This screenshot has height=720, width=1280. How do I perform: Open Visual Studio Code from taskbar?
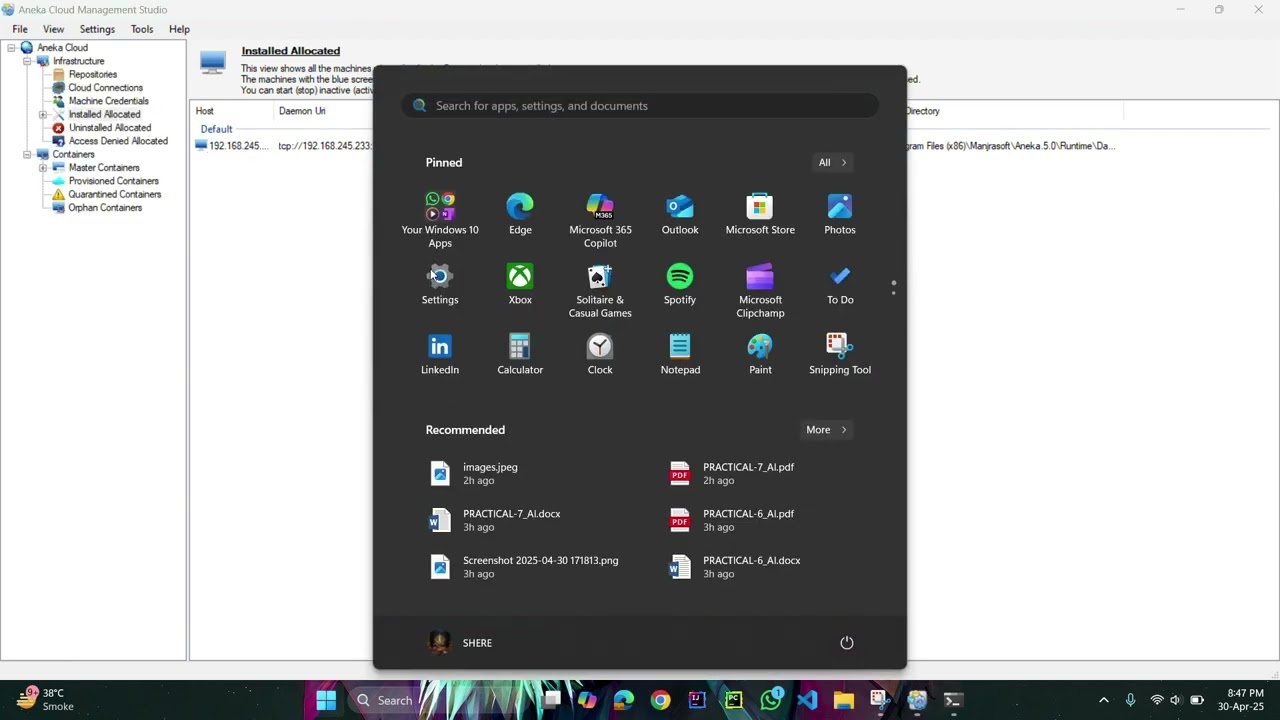point(807,700)
